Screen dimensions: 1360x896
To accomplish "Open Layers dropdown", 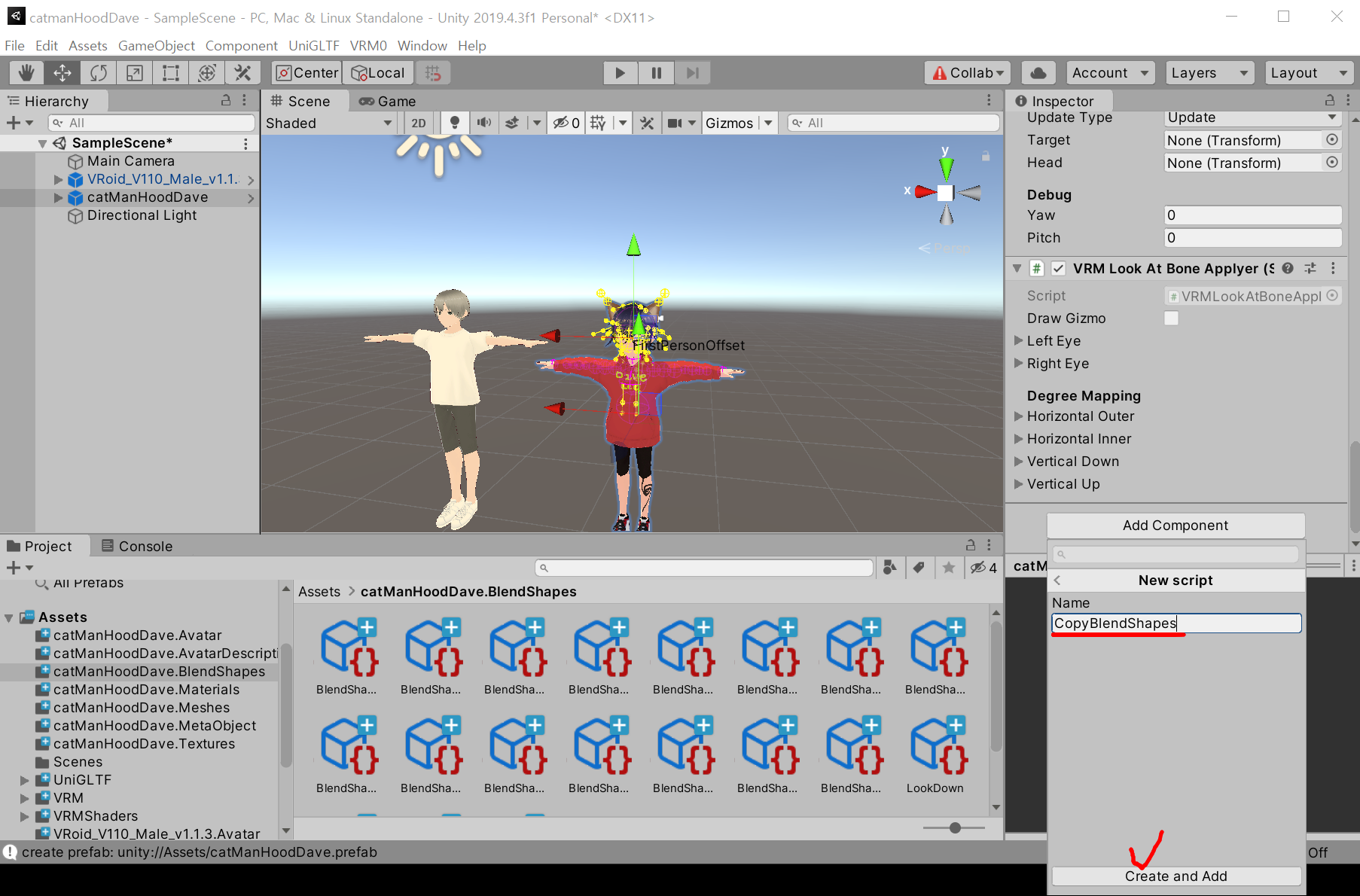I will click(x=1210, y=73).
